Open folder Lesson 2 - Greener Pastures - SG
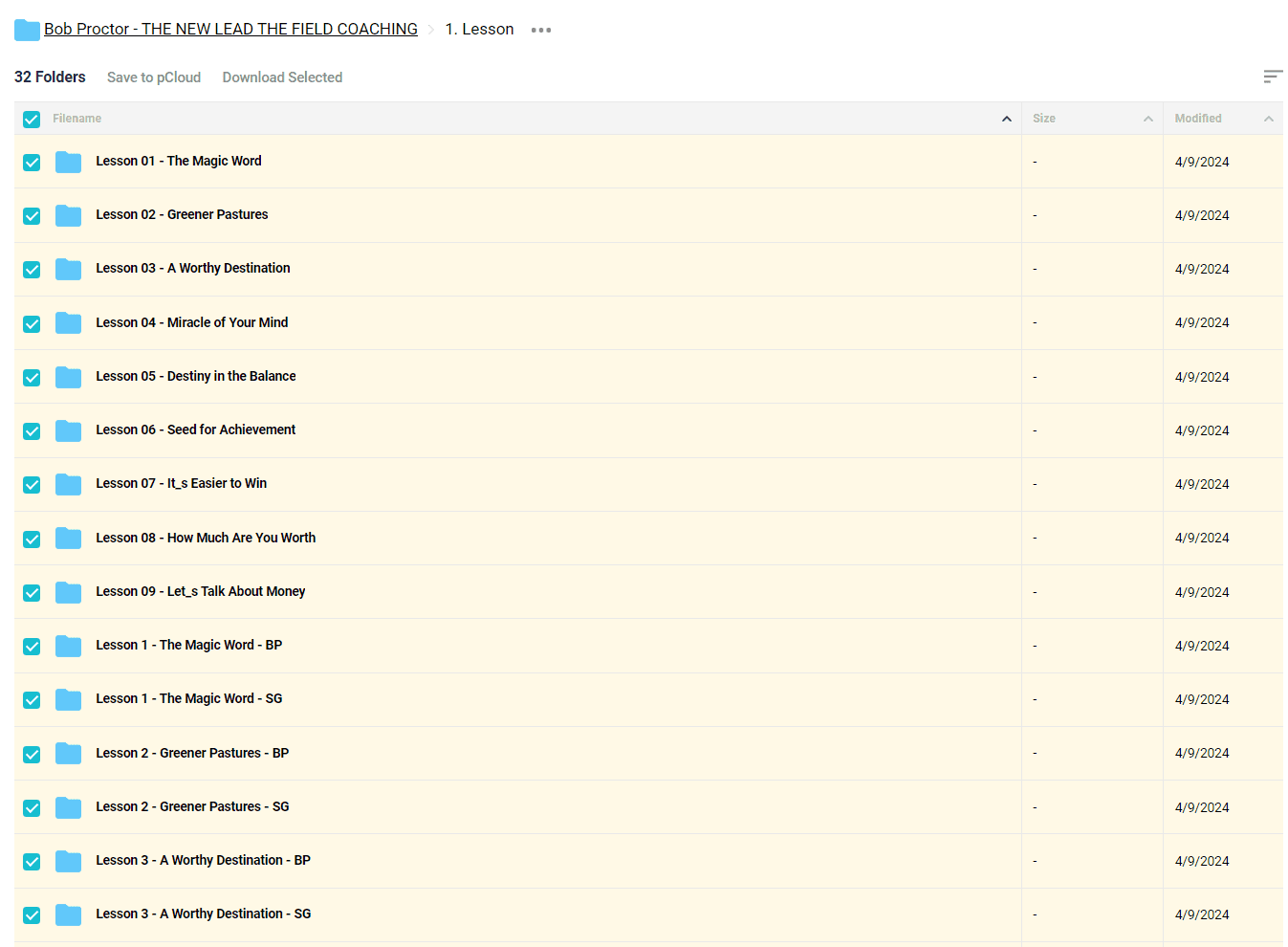 pos(192,806)
